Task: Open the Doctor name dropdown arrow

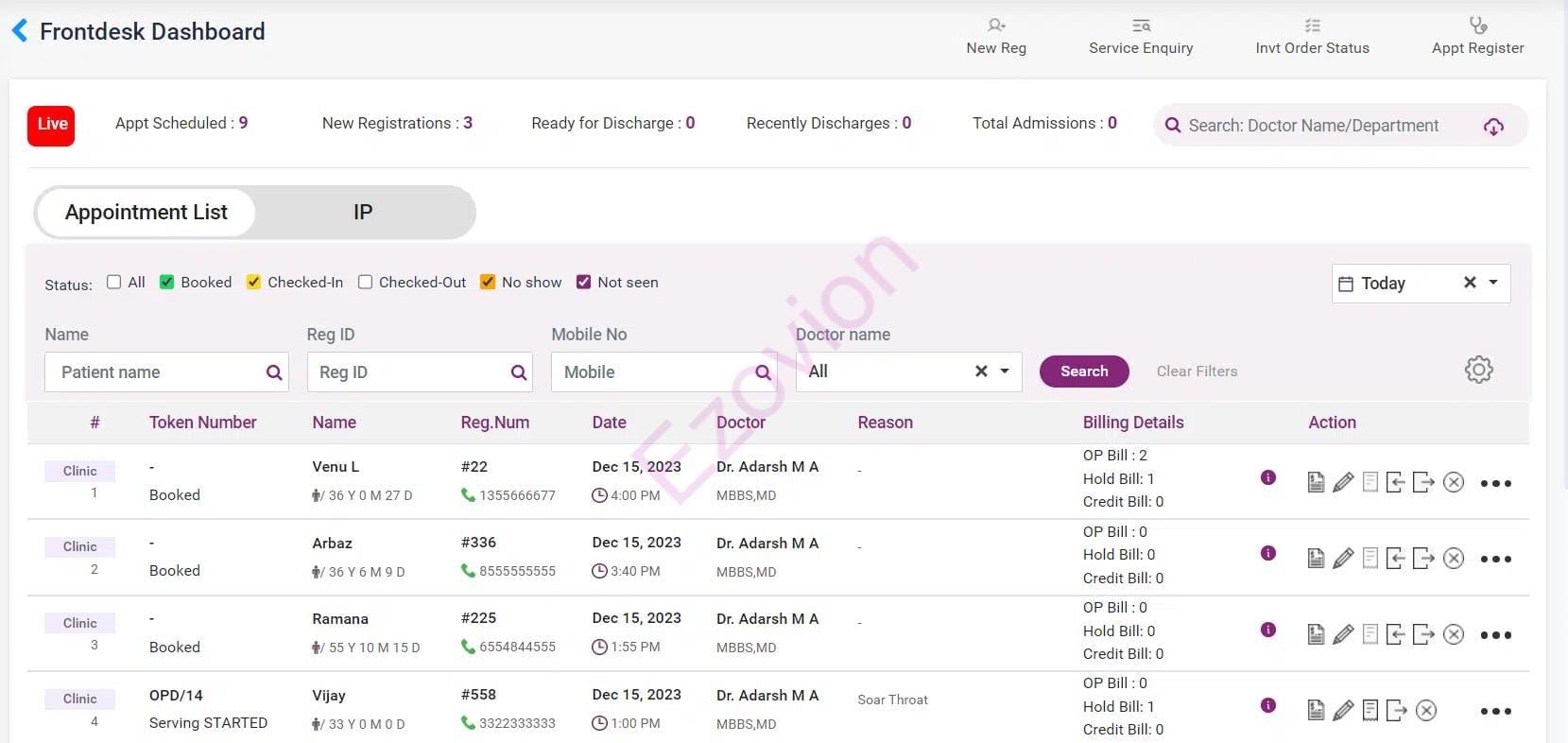Action: tap(1005, 371)
